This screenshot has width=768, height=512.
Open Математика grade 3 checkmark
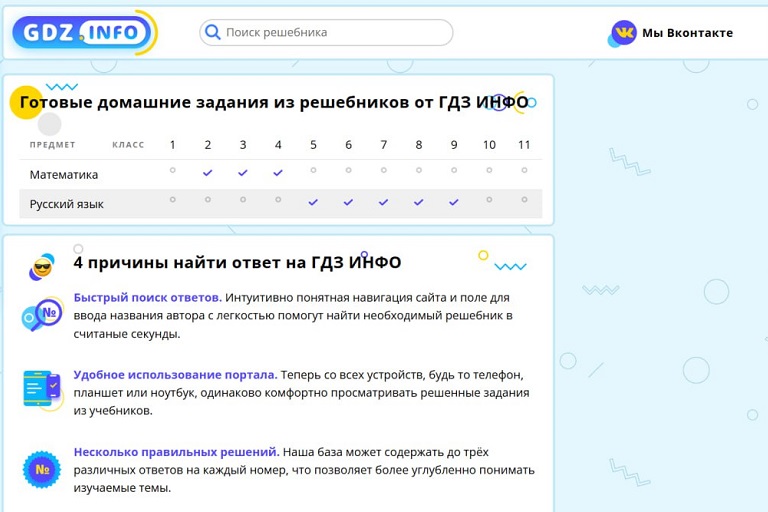tap(243, 173)
